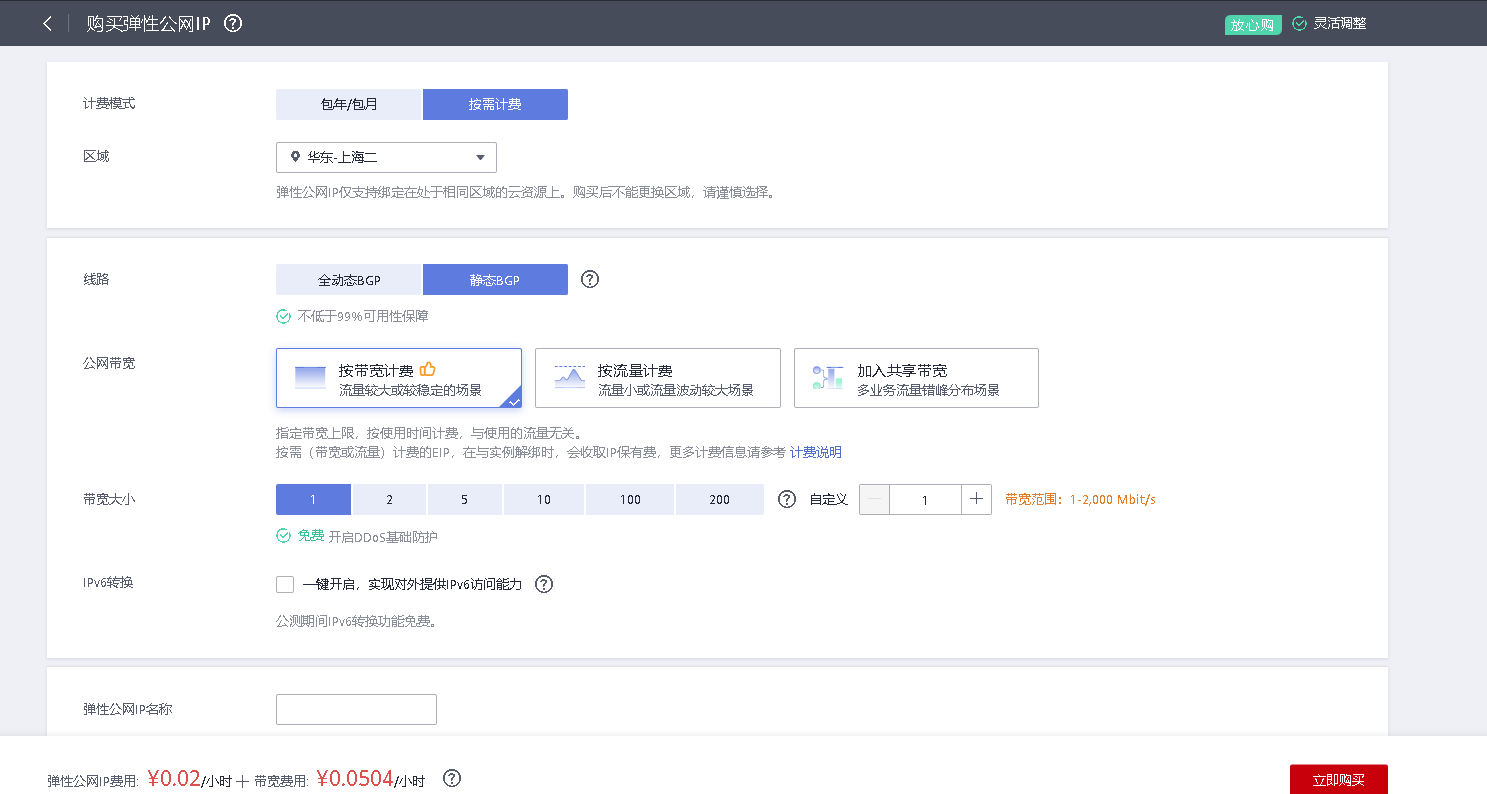Click the 公测期间IPv6转换功能免费 note
1487x794 pixels.
click(357, 621)
